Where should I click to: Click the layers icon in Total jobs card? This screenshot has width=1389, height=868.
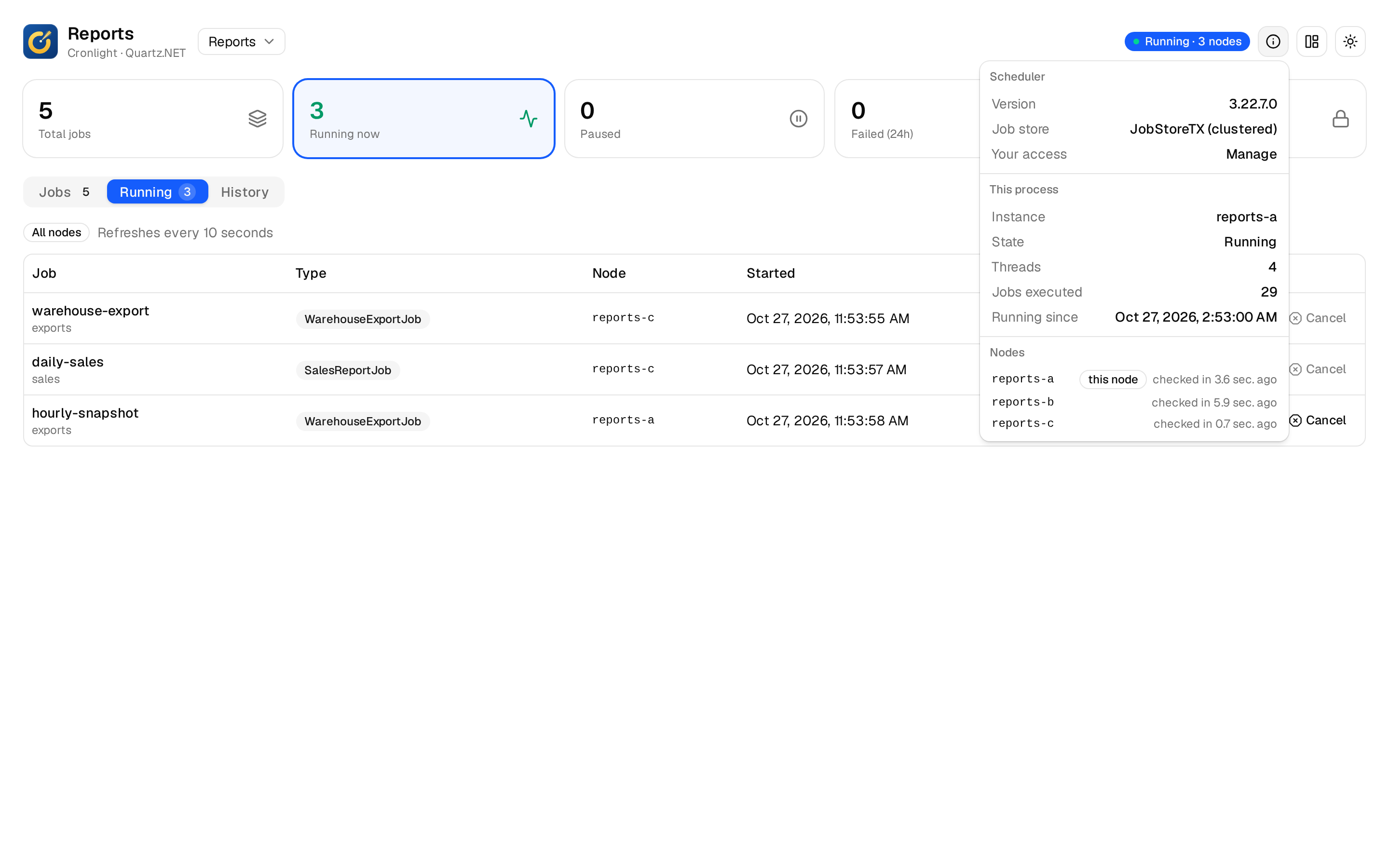click(x=257, y=119)
